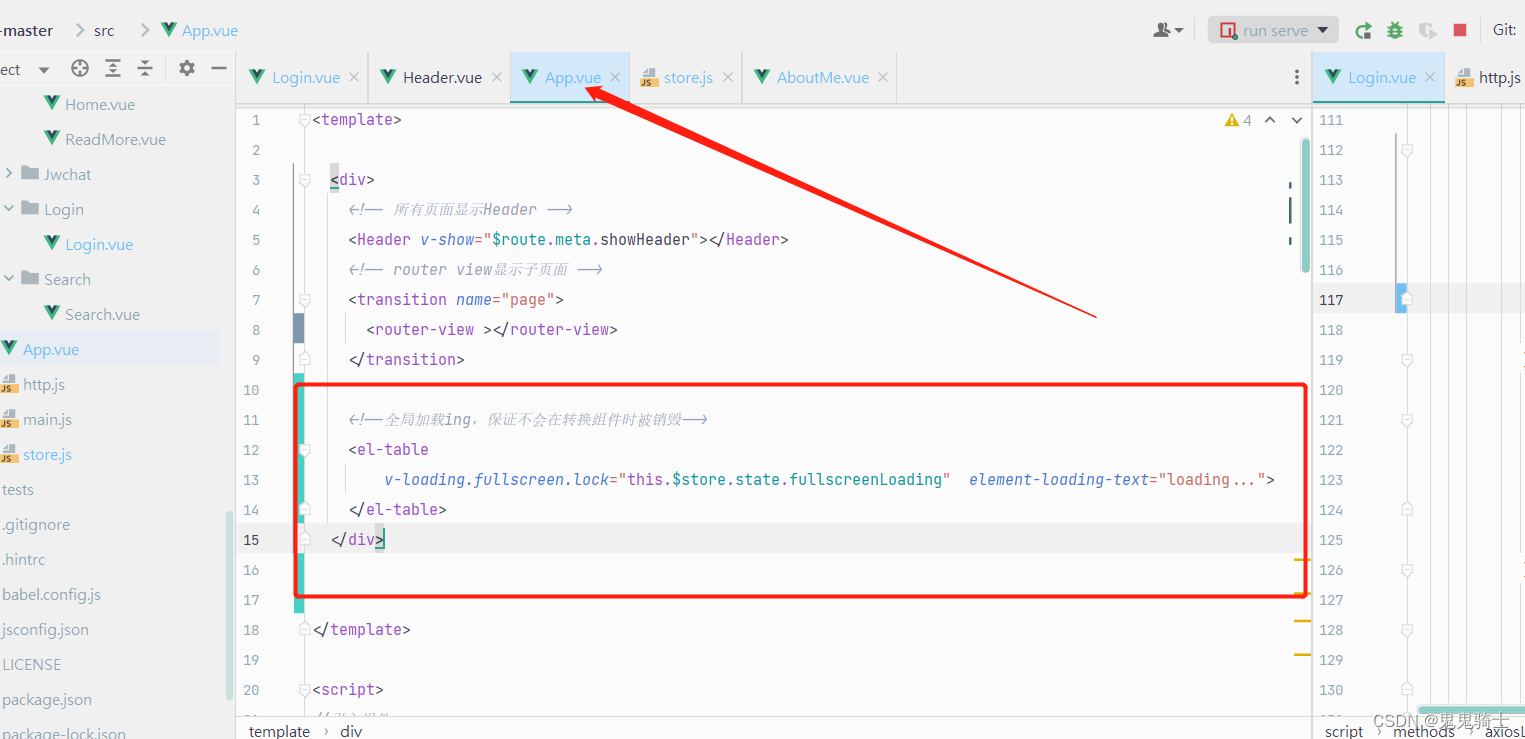Close the Login.vue tab in left editor
The width and height of the screenshot is (1525, 739).
pos(355,77)
